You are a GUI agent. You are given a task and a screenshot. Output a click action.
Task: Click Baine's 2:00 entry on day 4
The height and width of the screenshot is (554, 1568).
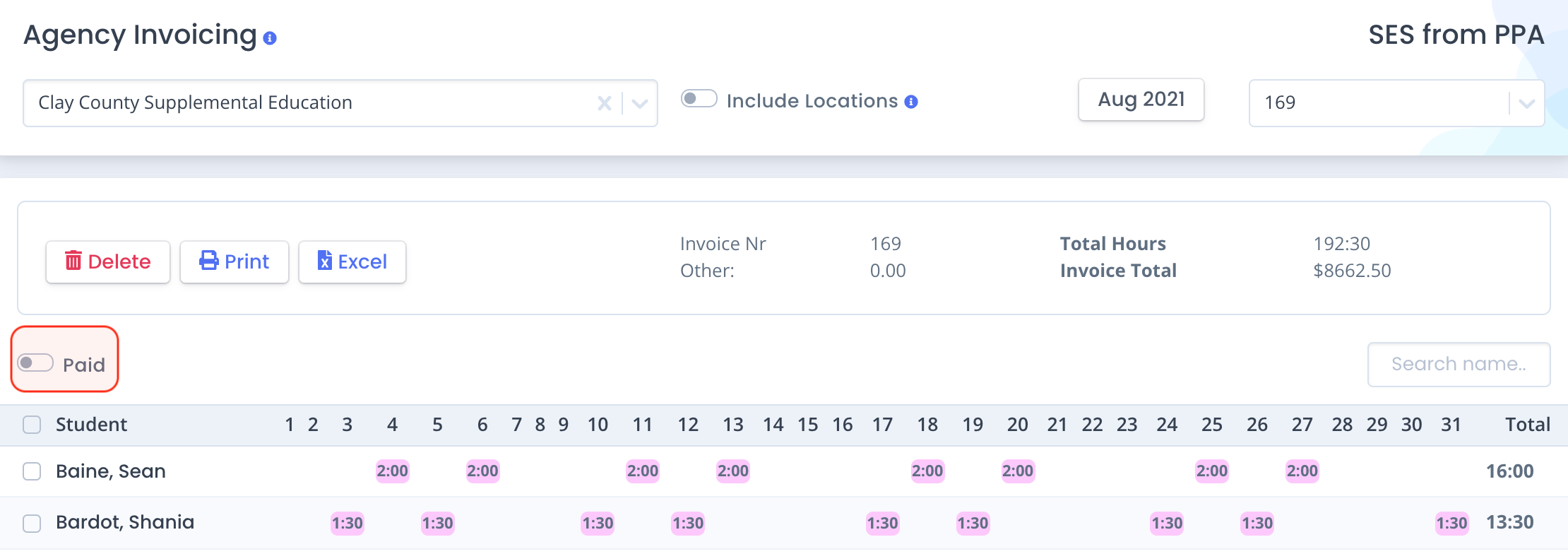click(x=392, y=471)
